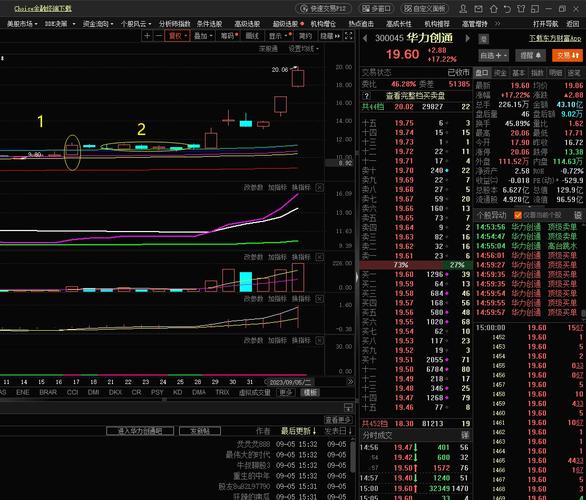Image resolution: width=586 pixels, height=500 pixels.
Task: Close the bottom indicator sub-panel X
Action: click(x=320, y=340)
